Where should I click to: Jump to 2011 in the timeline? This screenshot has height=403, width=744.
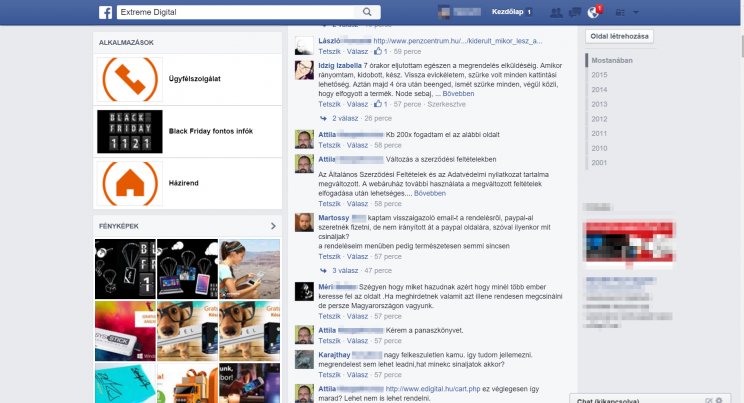click(599, 134)
